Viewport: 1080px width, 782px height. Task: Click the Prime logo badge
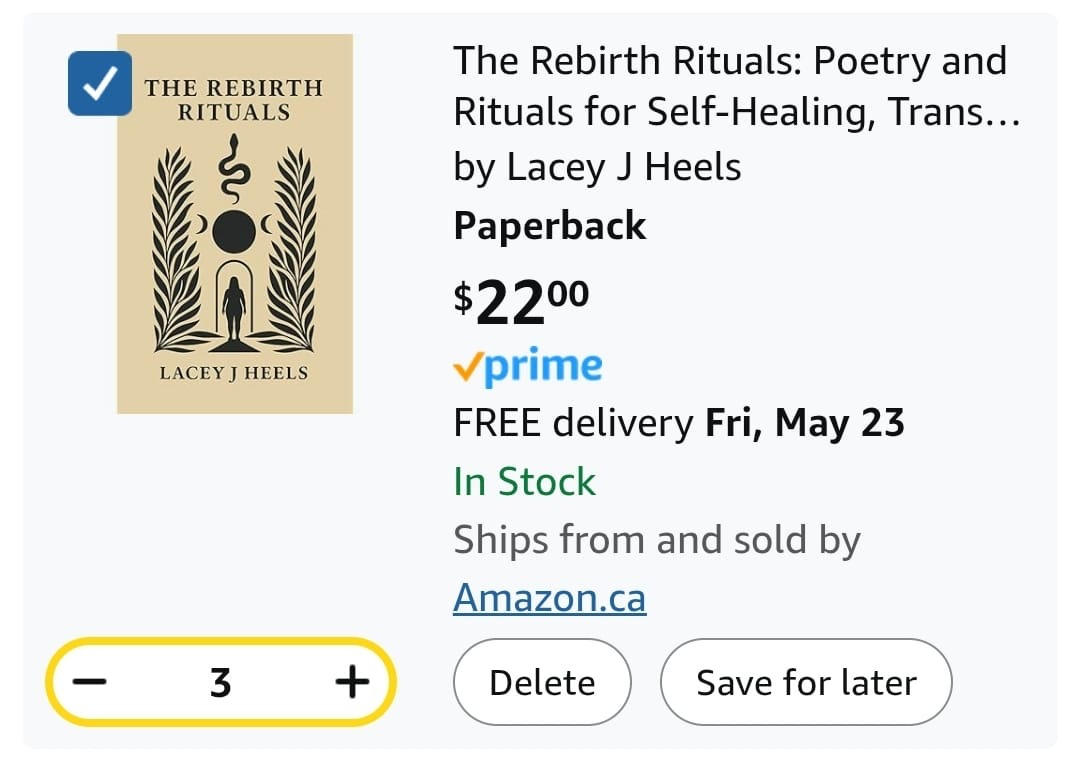pyautogui.click(x=528, y=368)
